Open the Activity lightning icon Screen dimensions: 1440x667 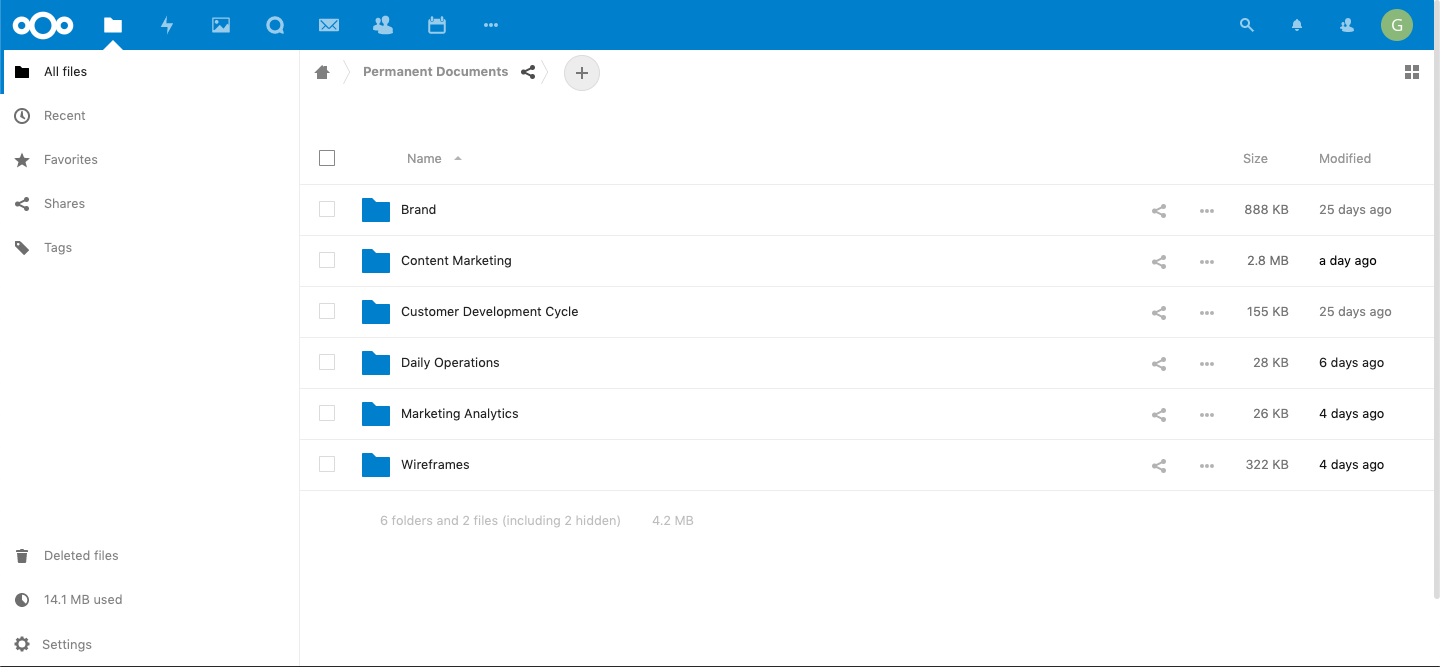[167, 25]
